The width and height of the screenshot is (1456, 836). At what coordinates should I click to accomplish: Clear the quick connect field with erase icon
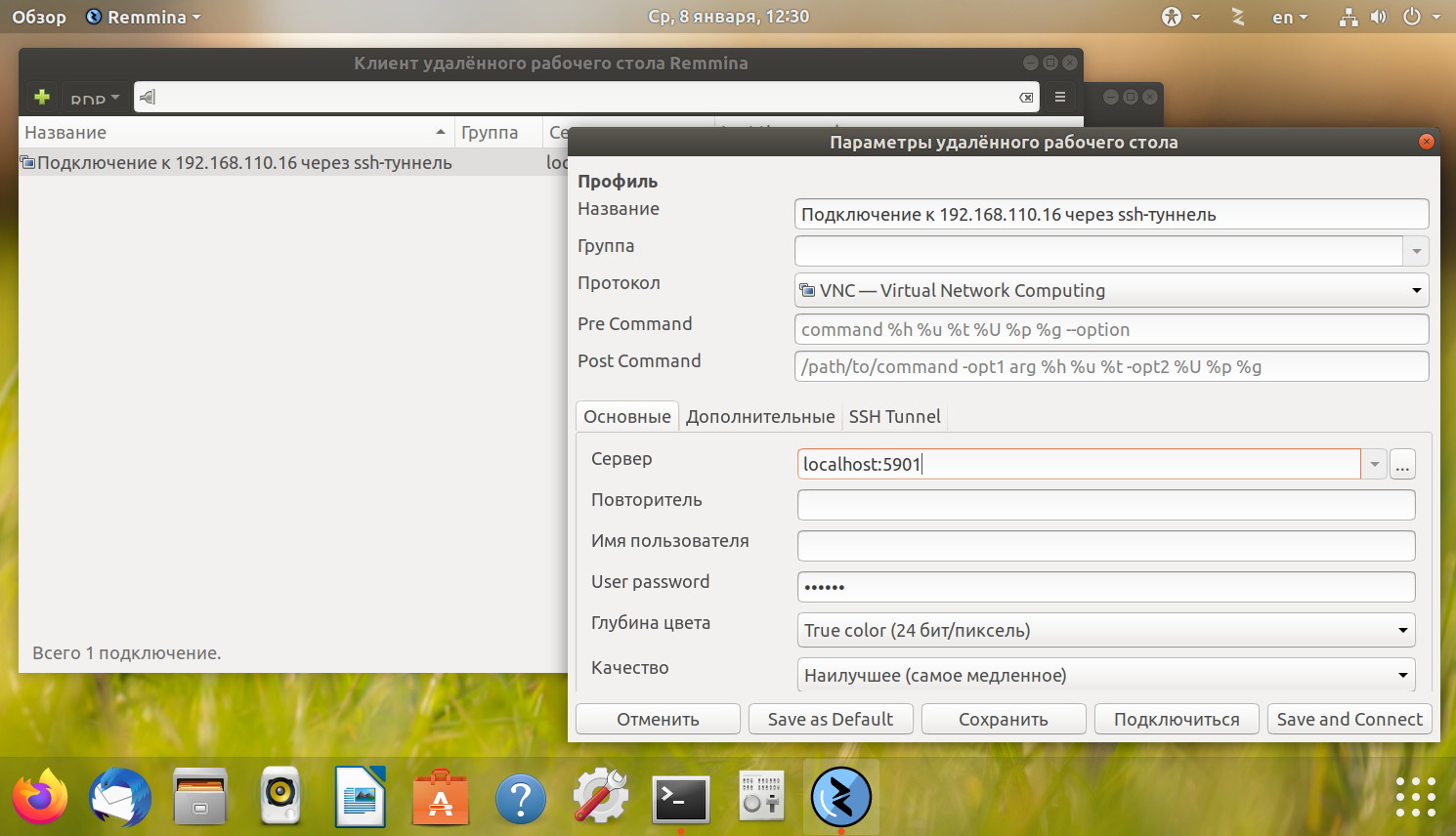point(1026,97)
